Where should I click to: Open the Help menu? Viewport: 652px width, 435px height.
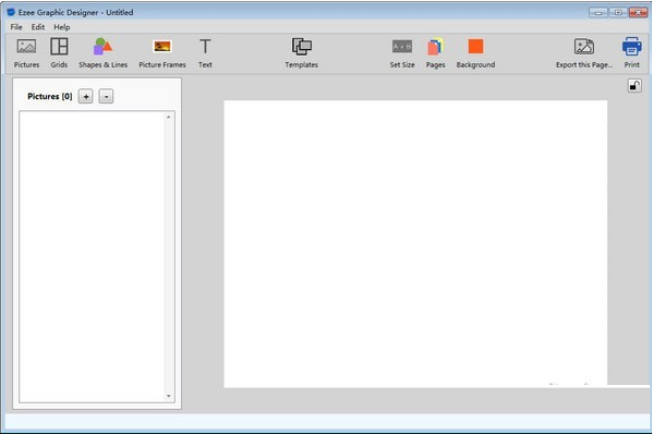pyautogui.click(x=62, y=27)
